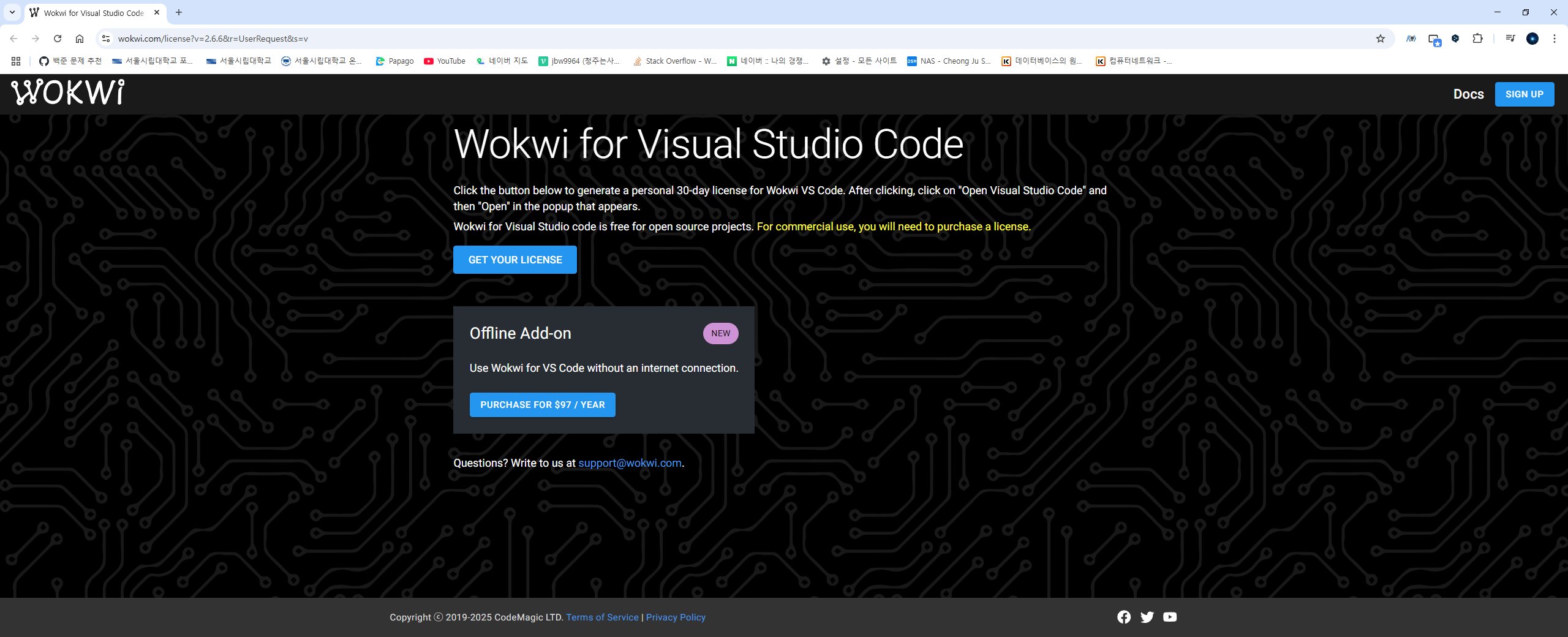Image resolution: width=1568 pixels, height=637 pixels.
Task: Email support@wokwi.com via the link
Action: pyautogui.click(x=630, y=463)
